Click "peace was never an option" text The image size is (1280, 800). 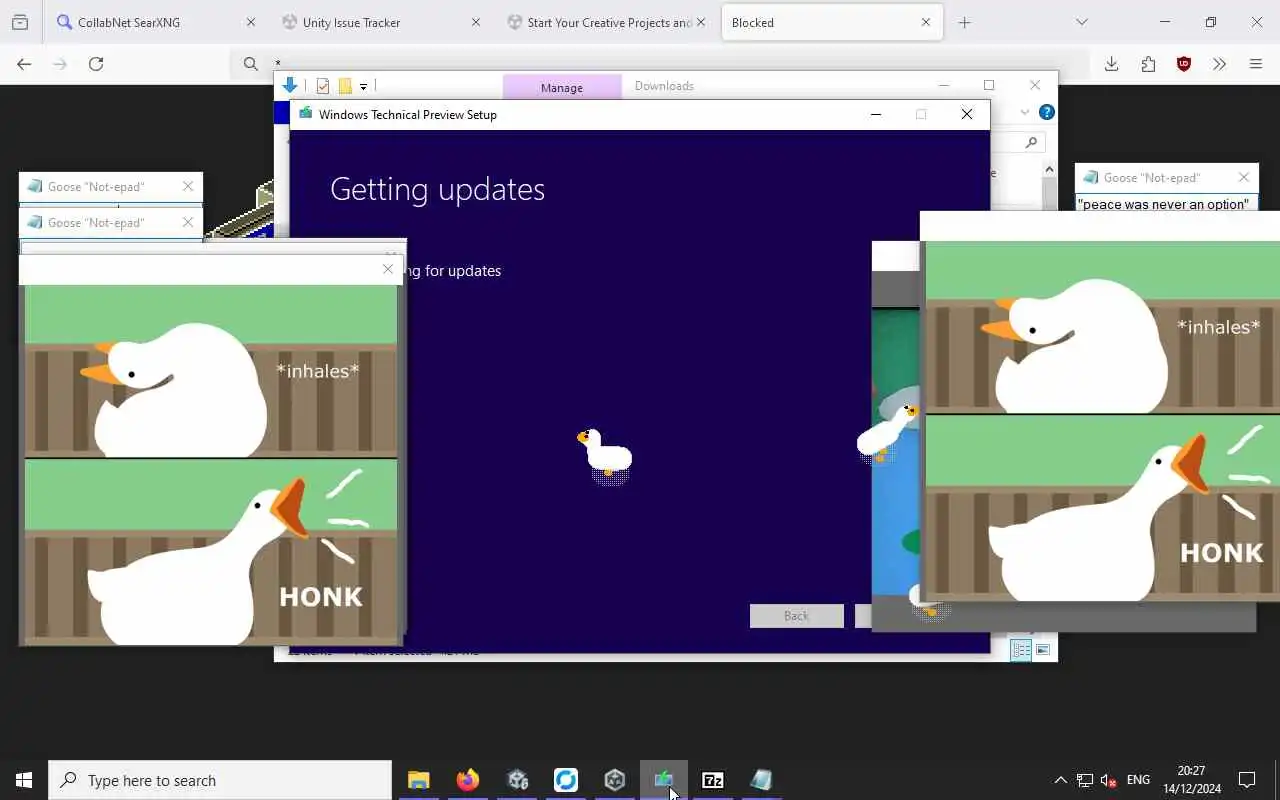[1163, 204]
